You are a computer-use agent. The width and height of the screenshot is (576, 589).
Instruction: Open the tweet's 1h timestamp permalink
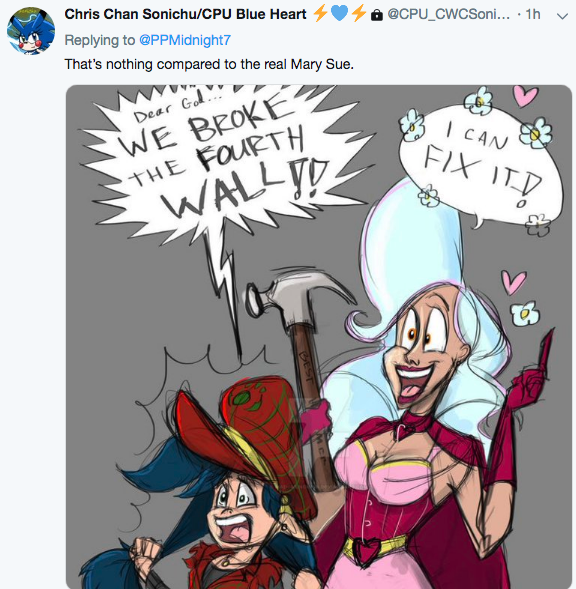coord(533,14)
